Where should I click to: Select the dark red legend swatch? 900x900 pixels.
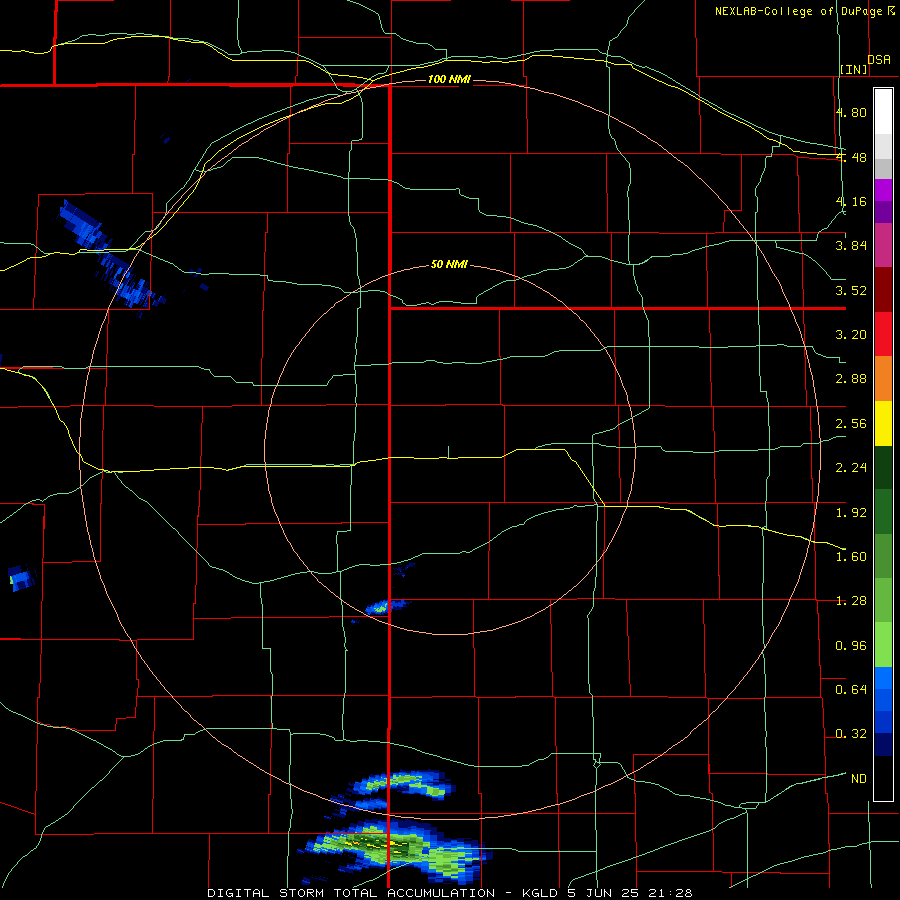pos(883,289)
